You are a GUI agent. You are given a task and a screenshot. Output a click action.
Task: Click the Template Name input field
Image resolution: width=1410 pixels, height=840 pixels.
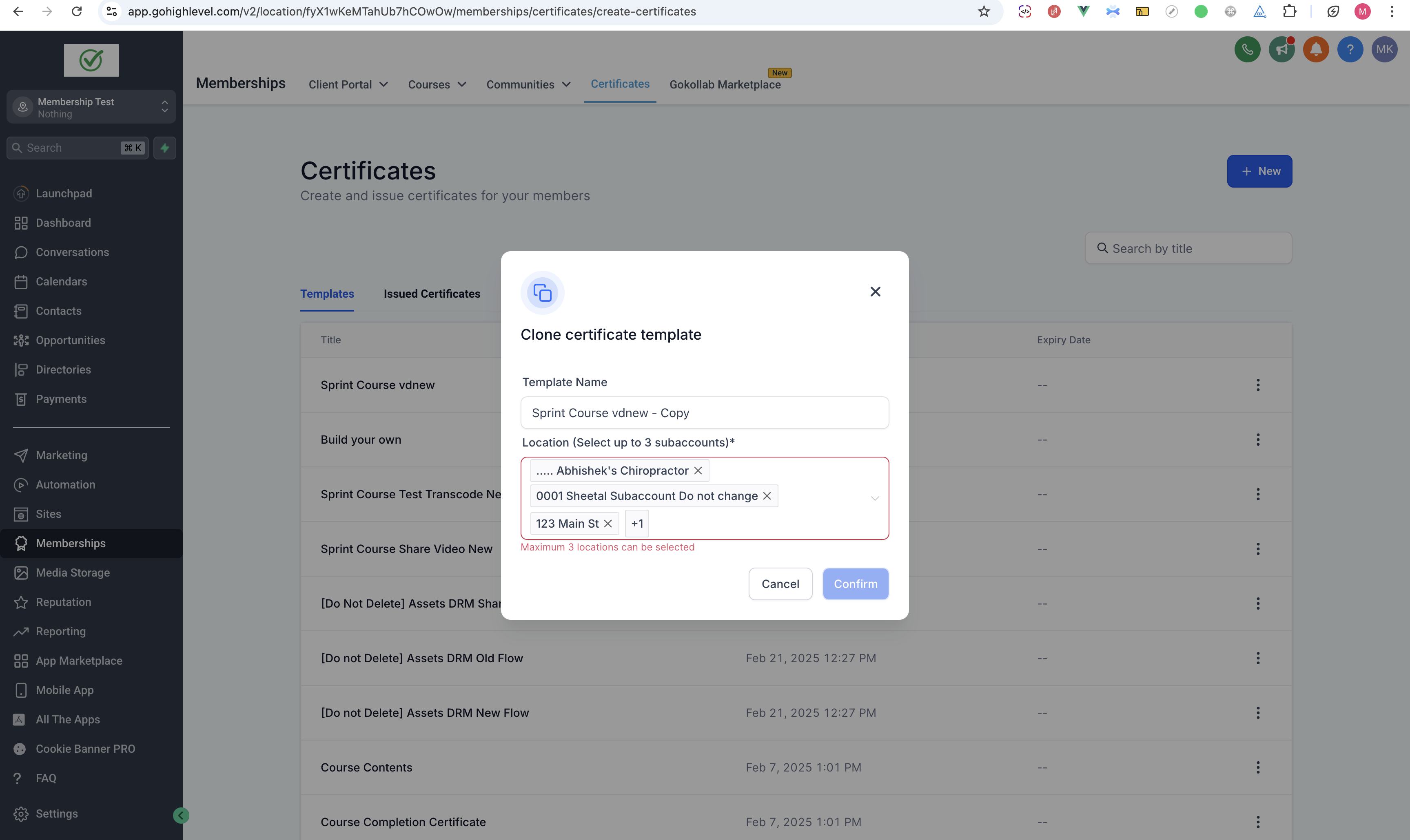point(704,413)
